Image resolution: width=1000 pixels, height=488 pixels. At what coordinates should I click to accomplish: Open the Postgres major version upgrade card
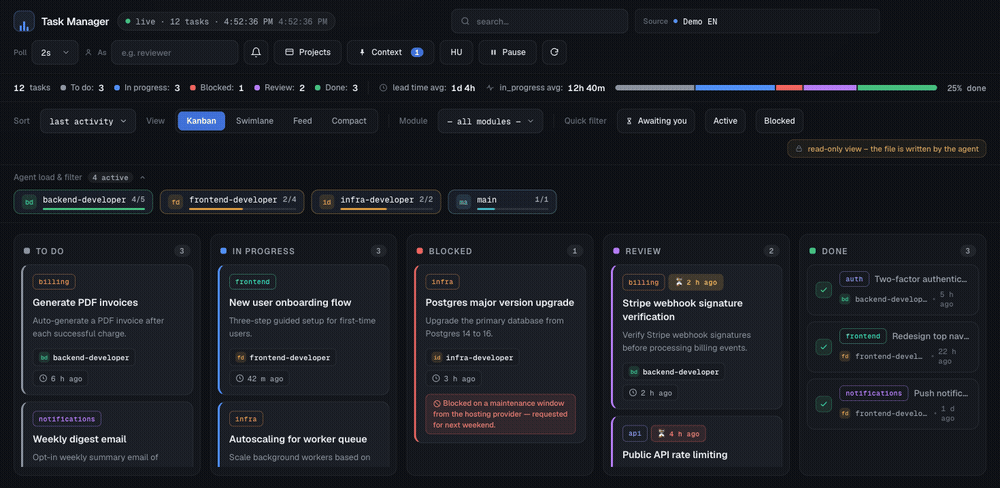point(500,353)
